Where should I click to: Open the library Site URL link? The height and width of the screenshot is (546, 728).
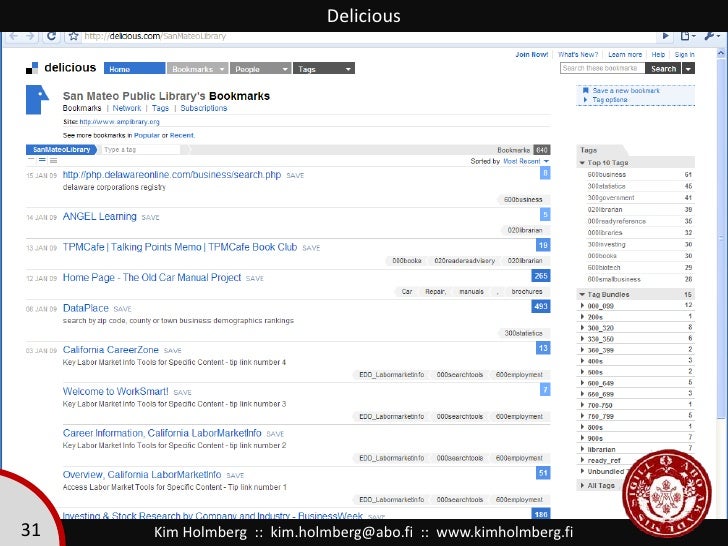(119, 122)
